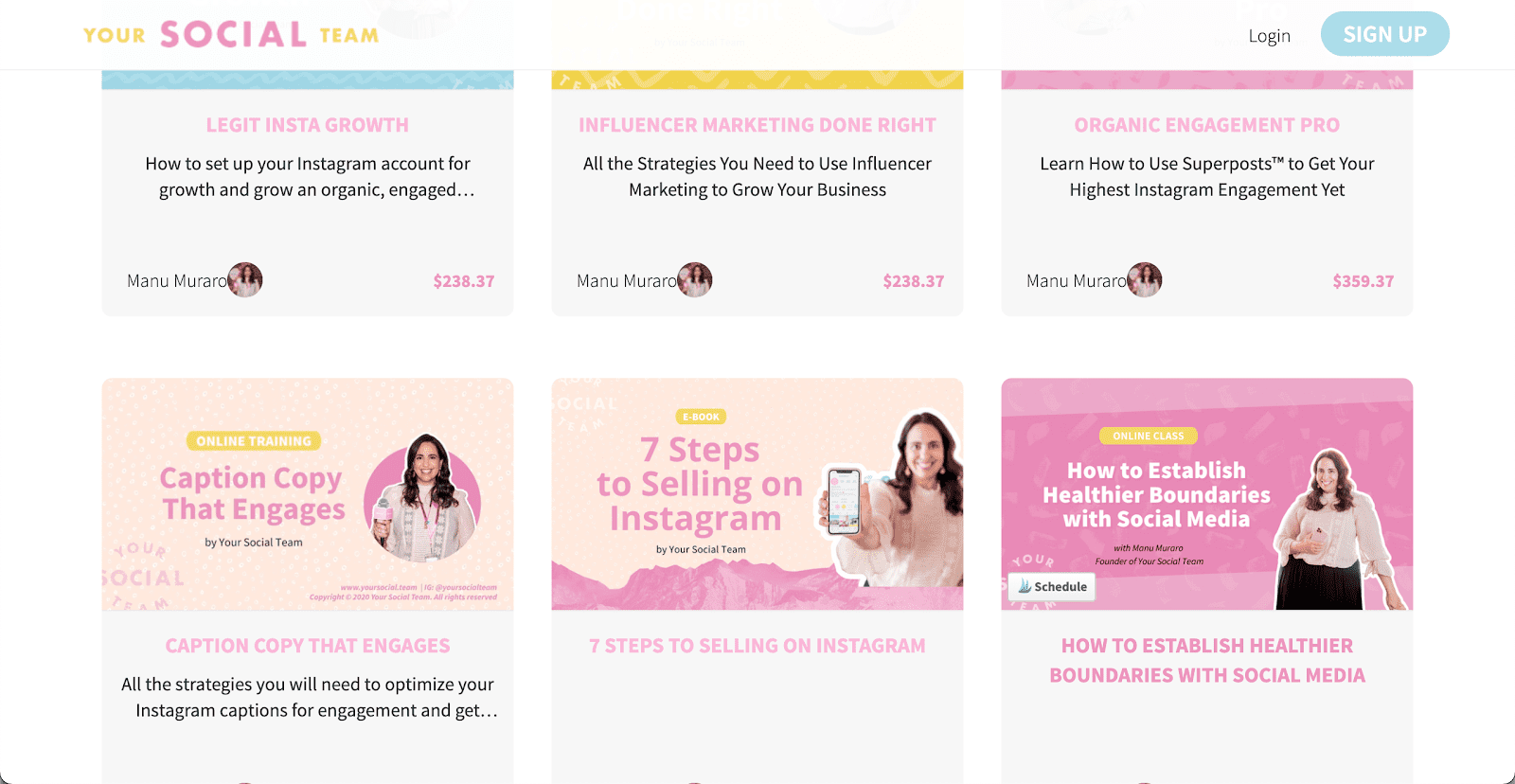Click Manu Muraro avatar on Legit Insta Growth card
This screenshot has width=1515, height=784.
(245, 280)
